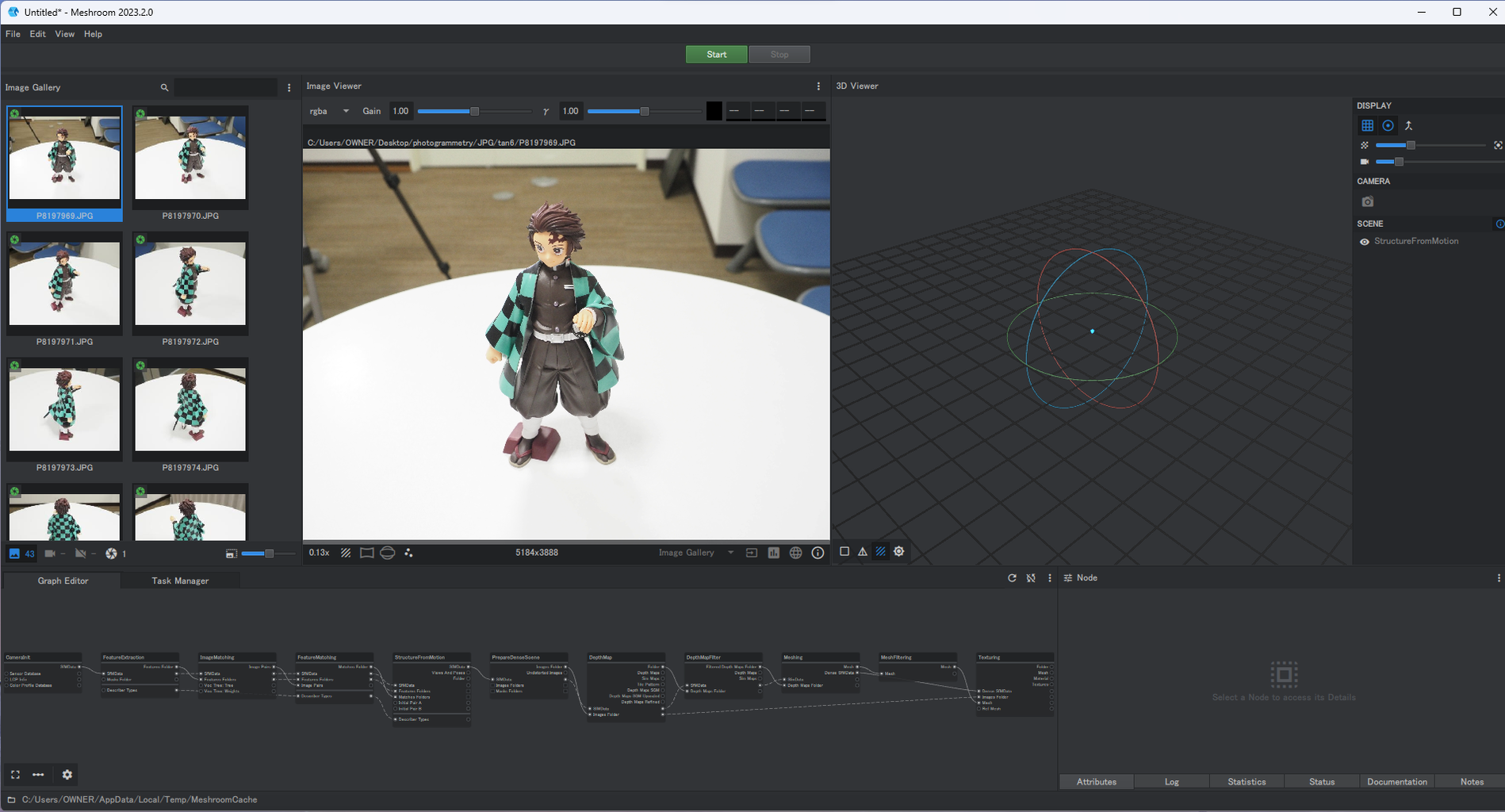Open the Notes tab in Node panel
The image size is (1505, 812).
pyautogui.click(x=1472, y=782)
